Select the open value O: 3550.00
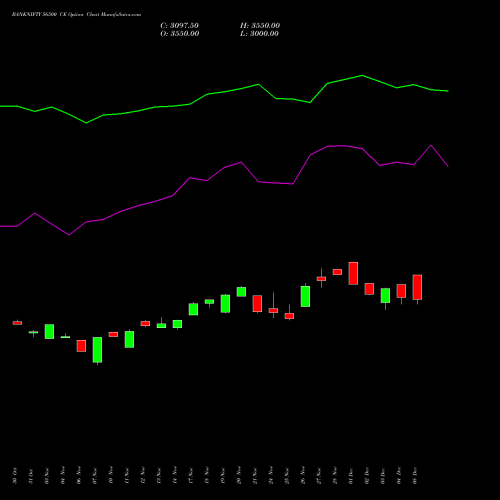The width and height of the screenshot is (500, 500). tap(180, 34)
